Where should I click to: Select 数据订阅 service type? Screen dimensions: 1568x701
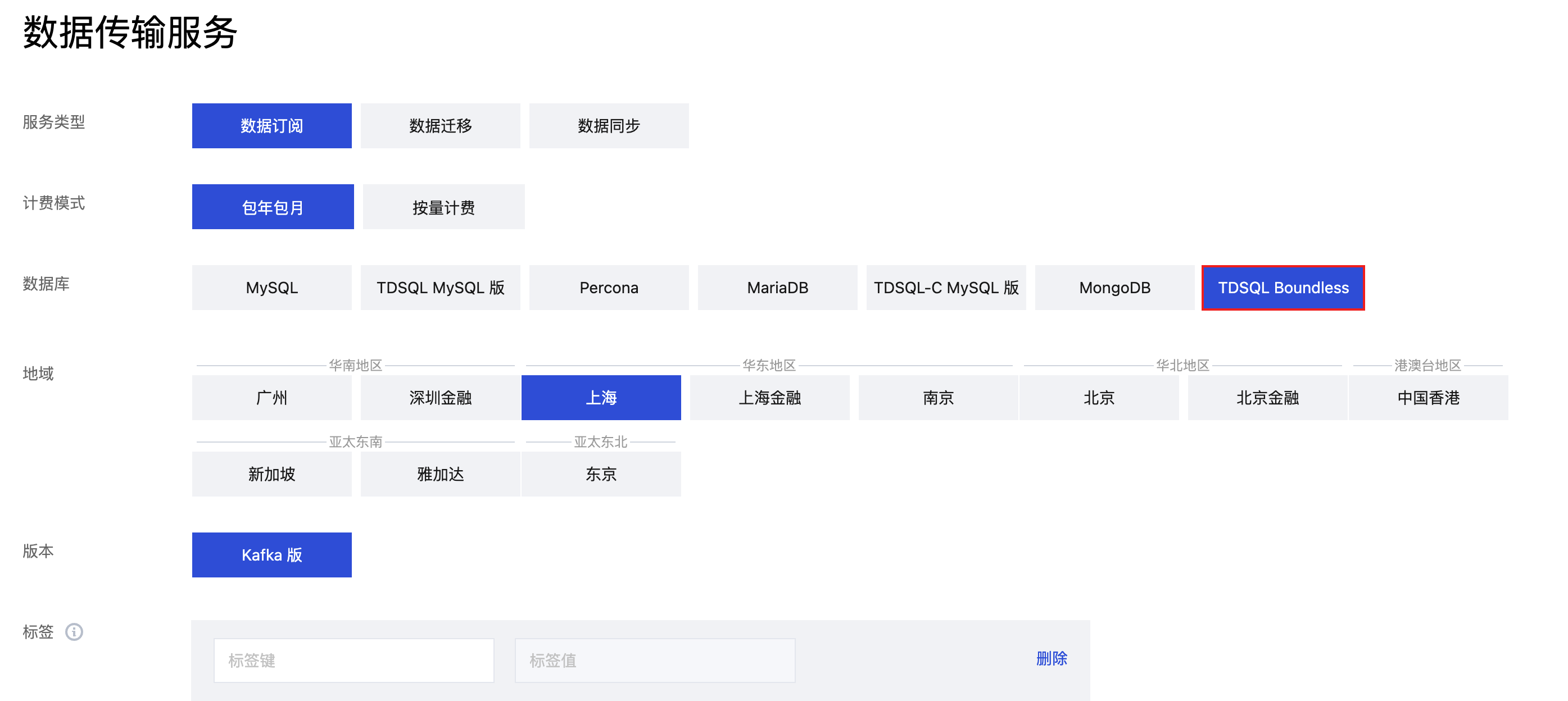(x=271, y=126)
